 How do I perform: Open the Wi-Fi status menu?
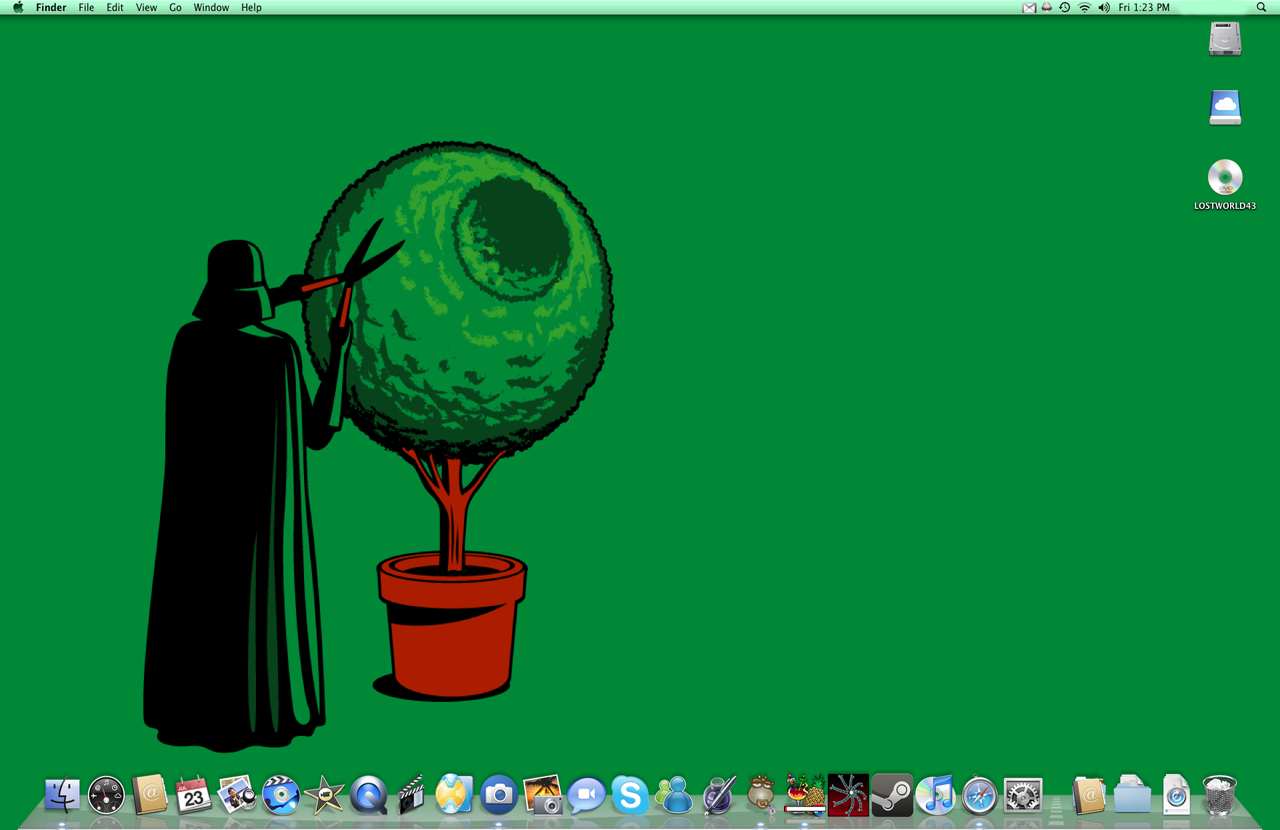(1084, 7)
